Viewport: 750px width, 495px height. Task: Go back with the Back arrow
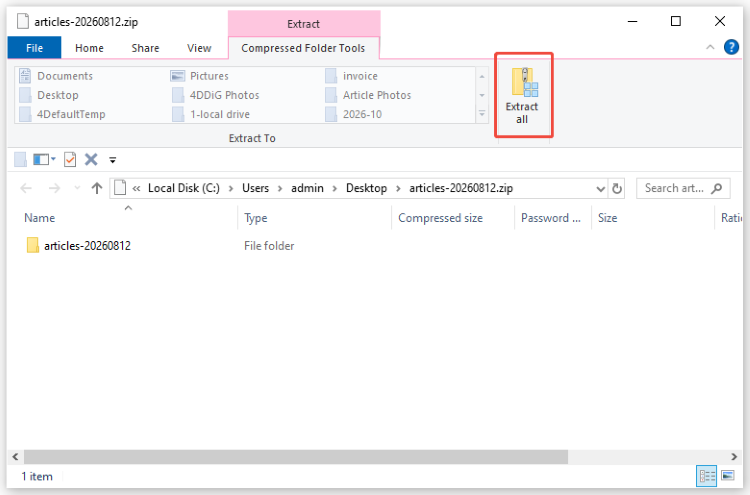(x=26, y=188)
